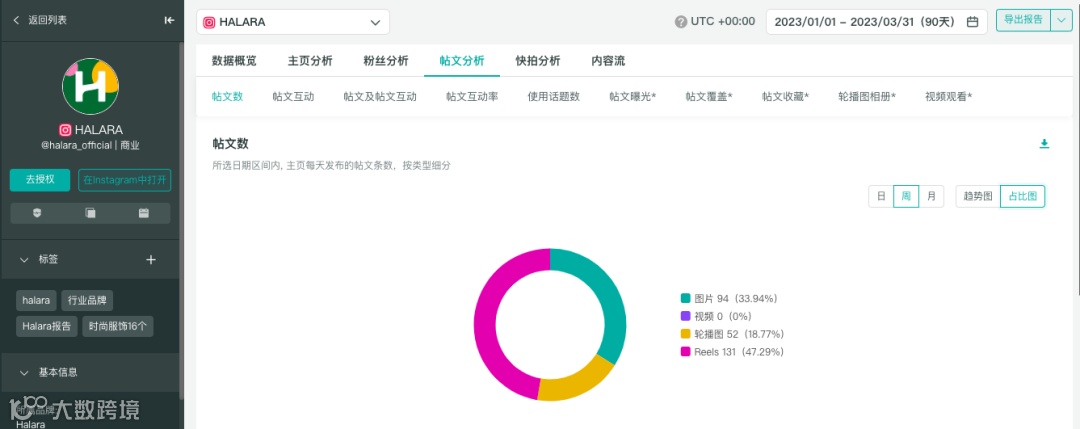Open calendar icon in date range field
The height and width of the screenshot is (429, 1080).
point(973,22)
